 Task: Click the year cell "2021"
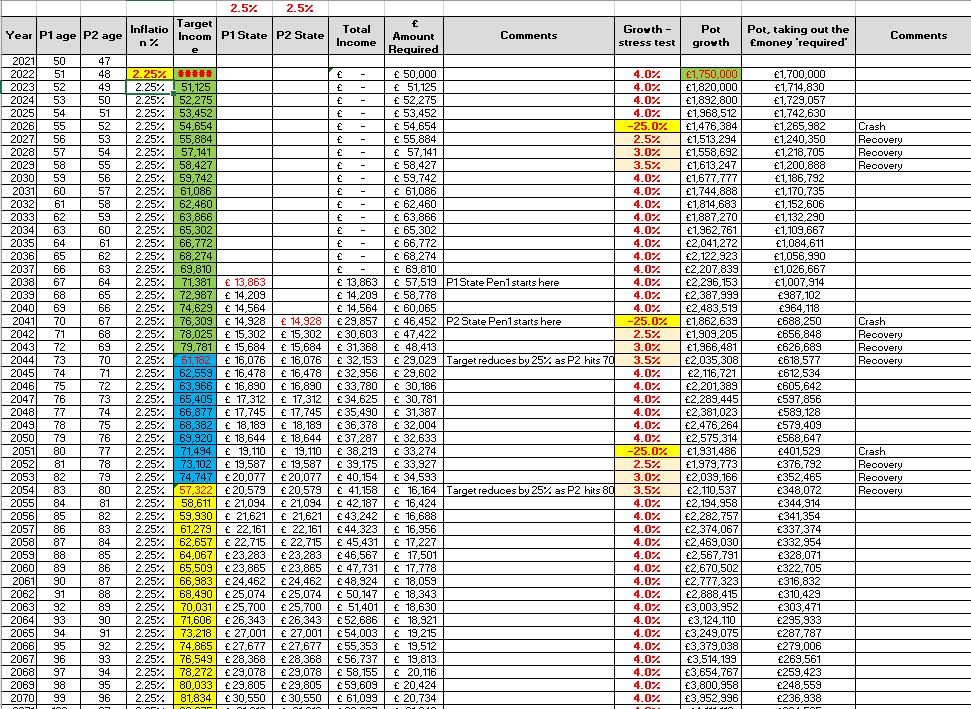click(x=19, y=61)
